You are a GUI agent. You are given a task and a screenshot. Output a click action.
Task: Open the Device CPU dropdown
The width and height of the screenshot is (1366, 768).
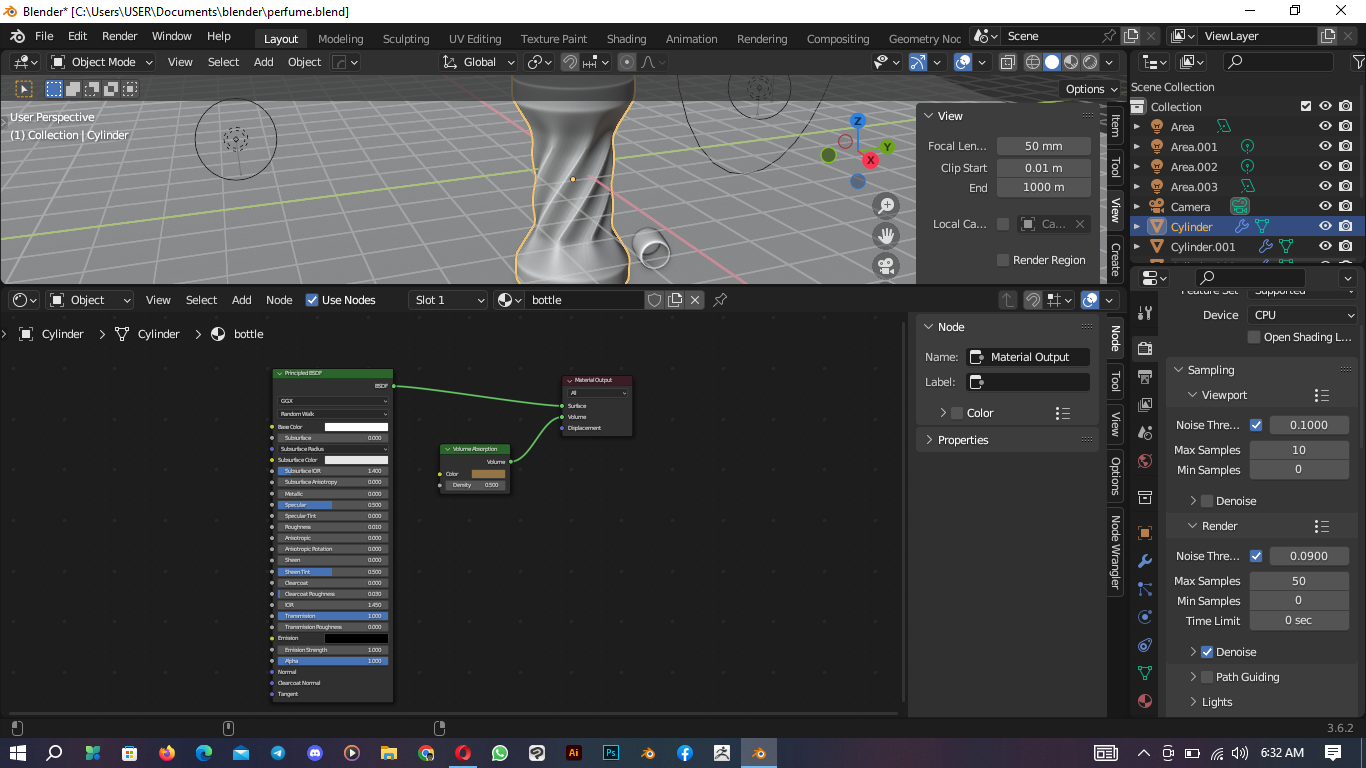pyautogui.click(x=1302, y=315)
